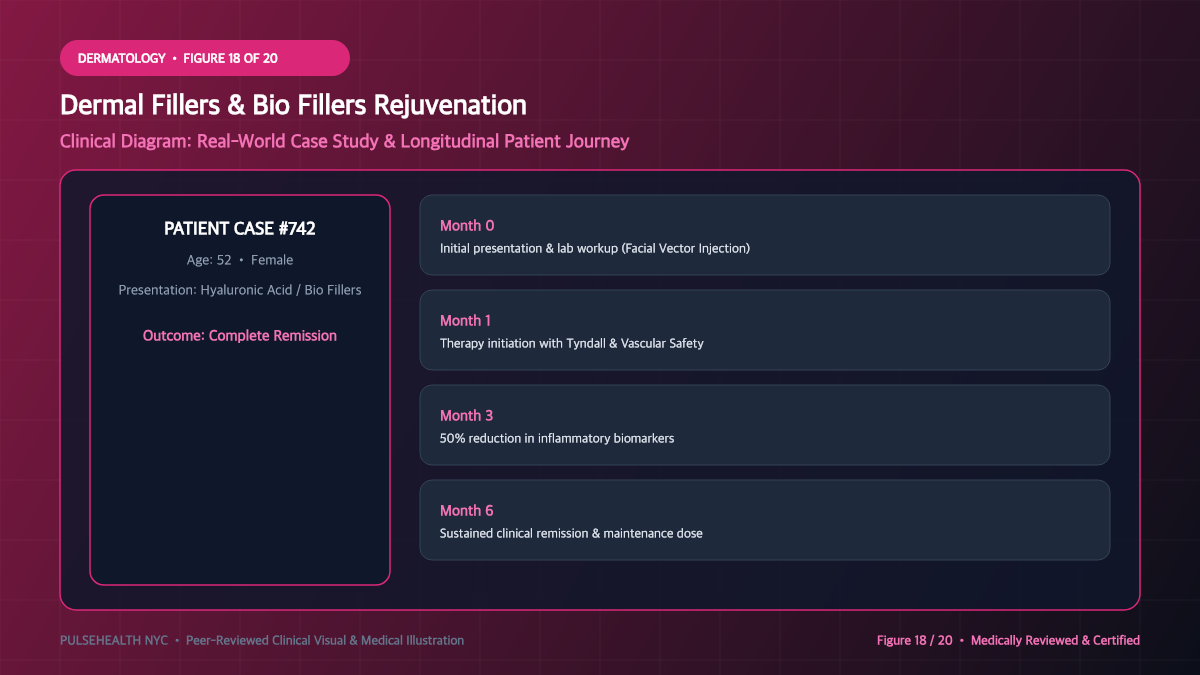Viewport: 1200px width, 675px height.
Task: Click the Dermatology Figure 18 of 20 badge
Action: click(x=205, y=58)
